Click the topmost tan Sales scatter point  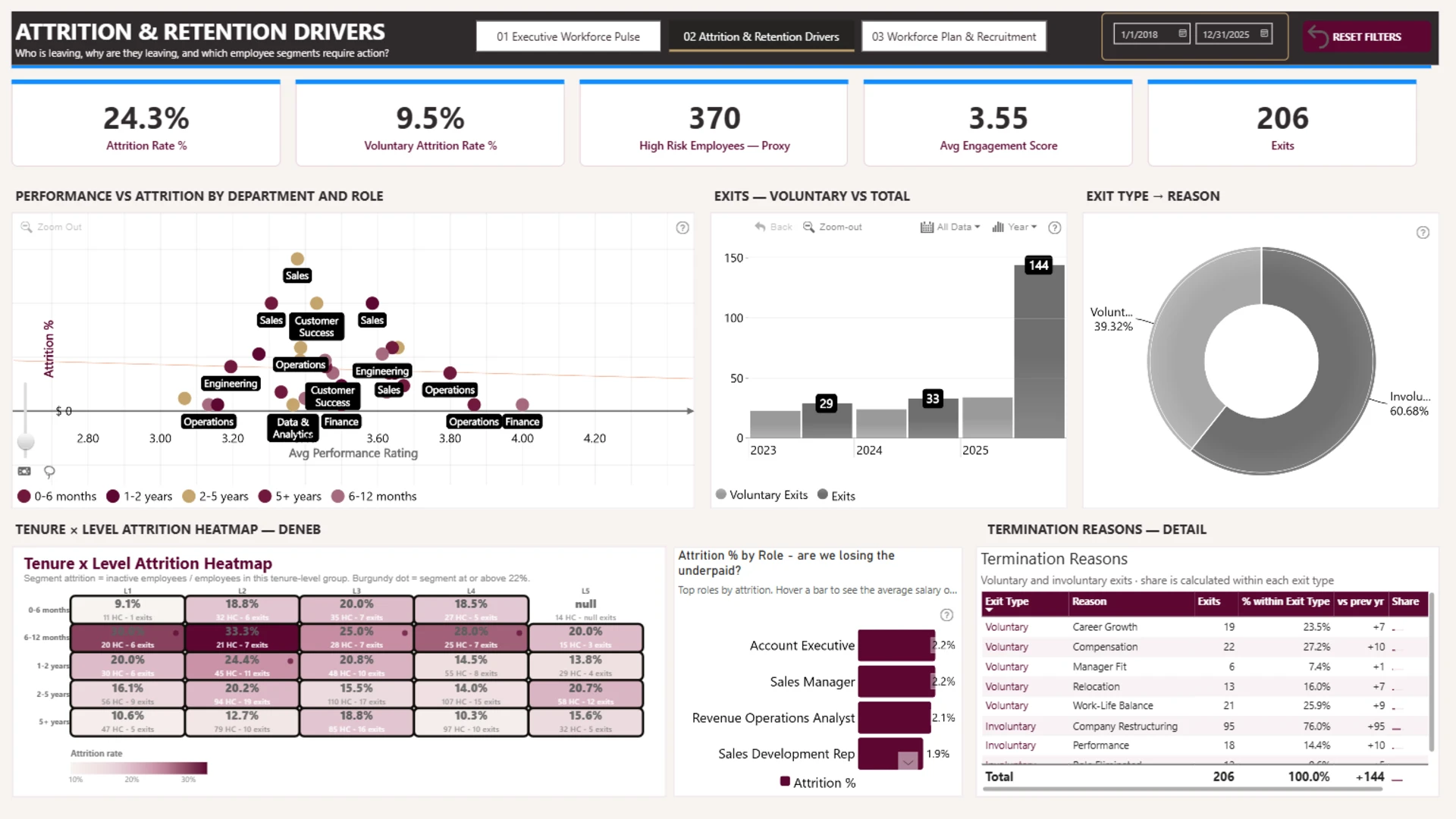coord(297,259)
